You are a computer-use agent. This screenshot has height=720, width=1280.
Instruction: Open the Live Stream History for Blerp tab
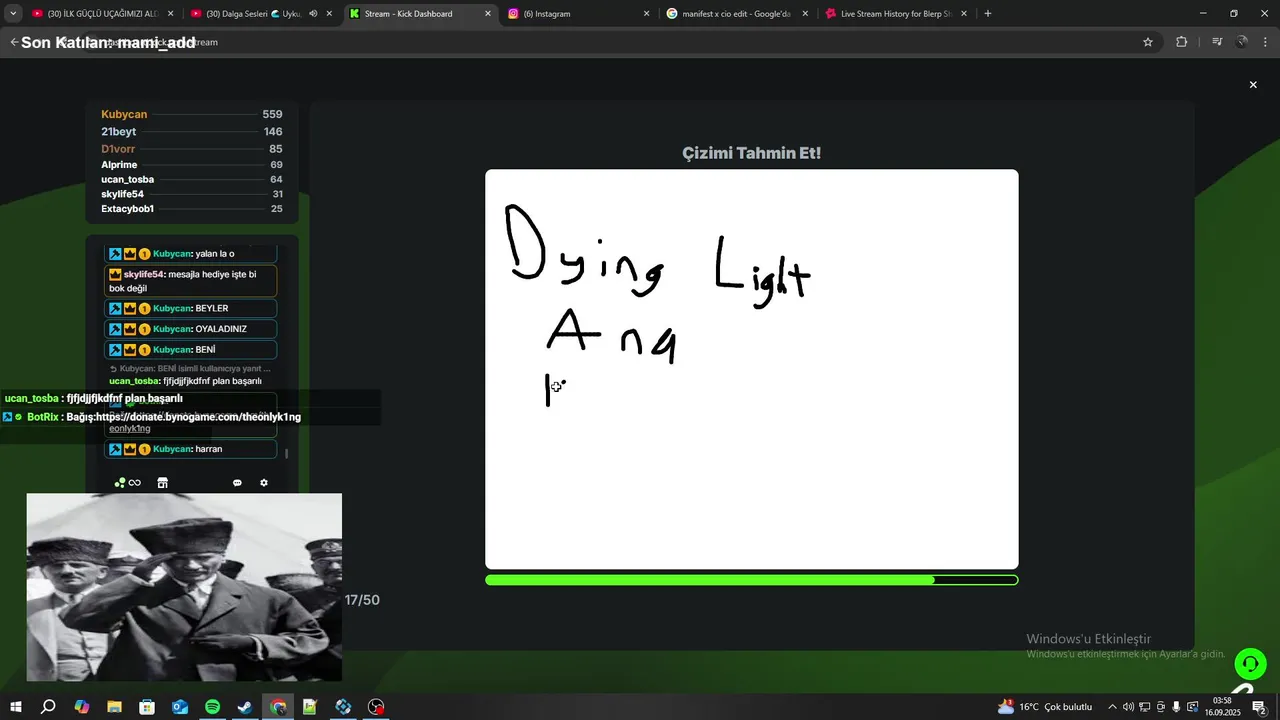[x=895, y=14]
